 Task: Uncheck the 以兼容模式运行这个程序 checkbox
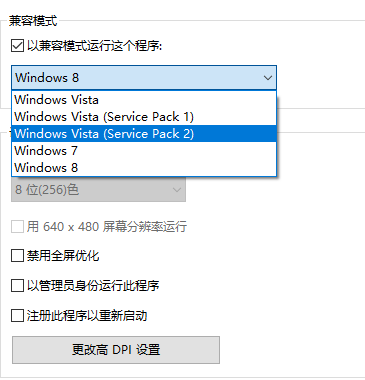pyautogui.click(x=17, y=46)
